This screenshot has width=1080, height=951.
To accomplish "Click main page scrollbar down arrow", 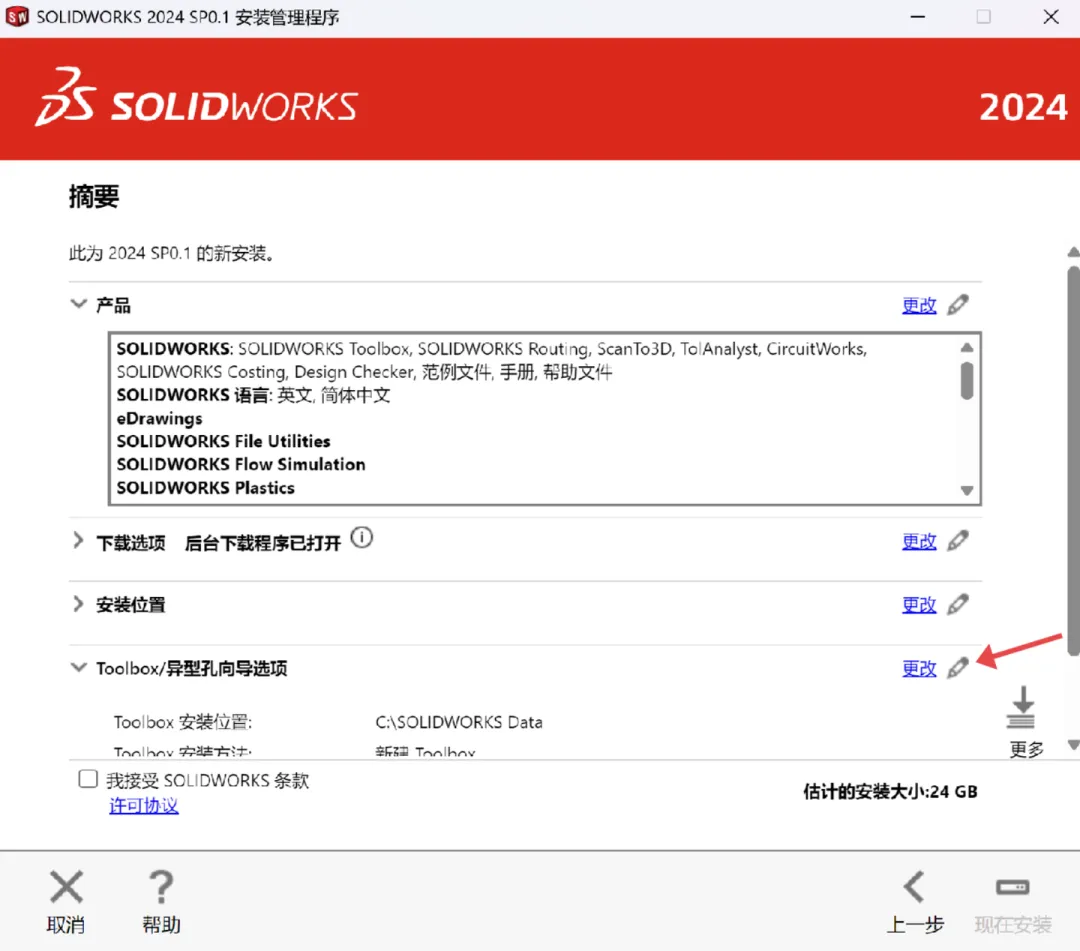I will [x=1073, y=744].
